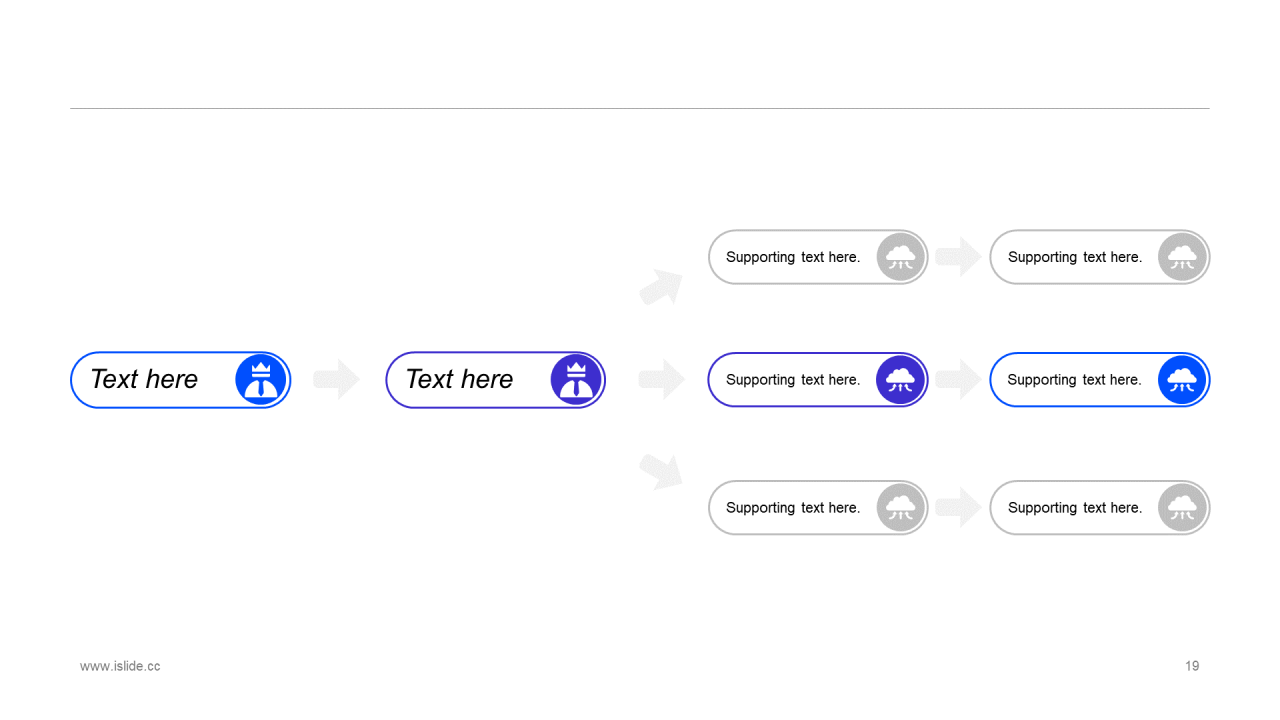1280x720 pixels.
Task: Click the 'Text here' label in blue pill
Action: [144, 380]
